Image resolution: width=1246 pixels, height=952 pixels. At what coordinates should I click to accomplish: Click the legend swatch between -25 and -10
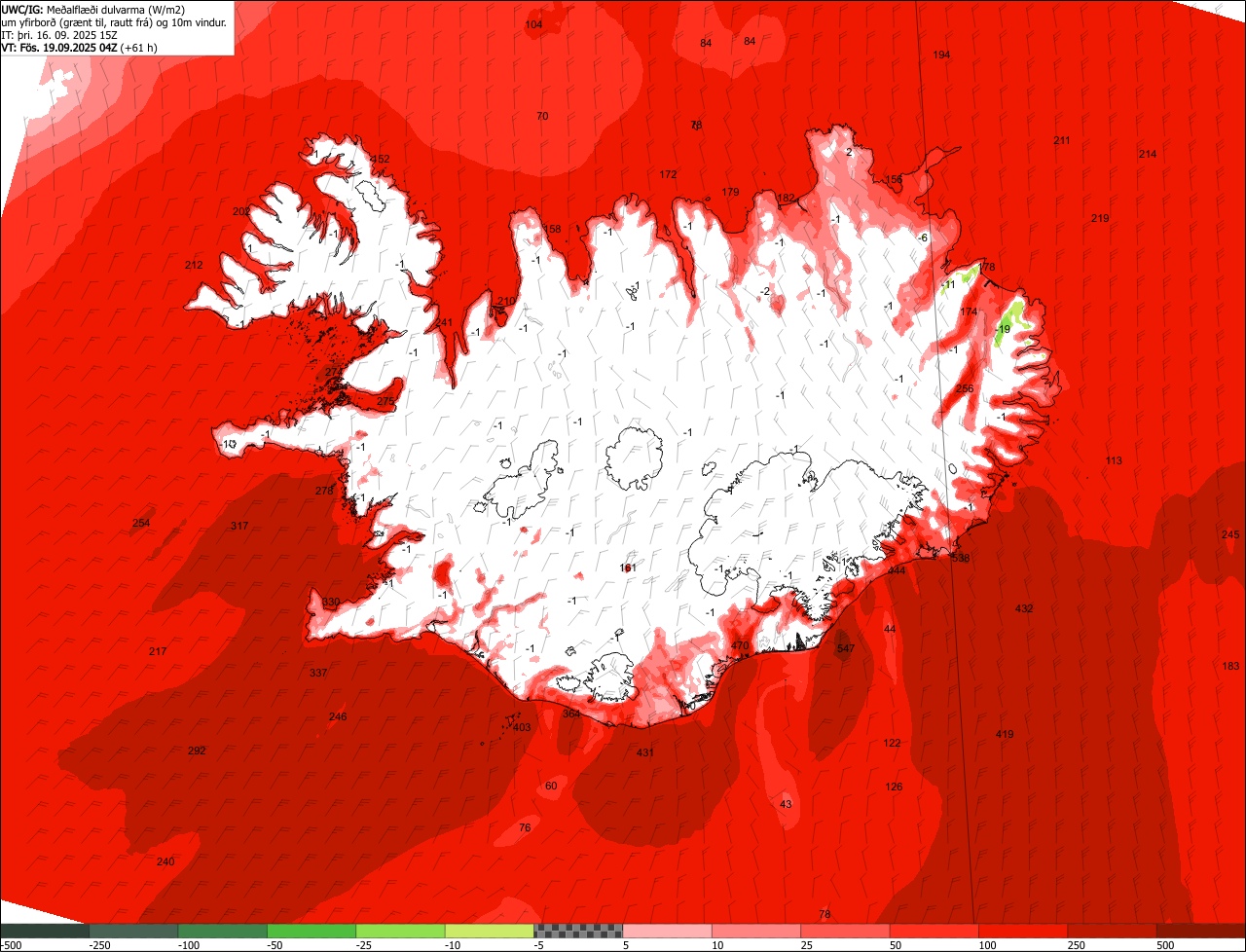(x=400, y=931)
